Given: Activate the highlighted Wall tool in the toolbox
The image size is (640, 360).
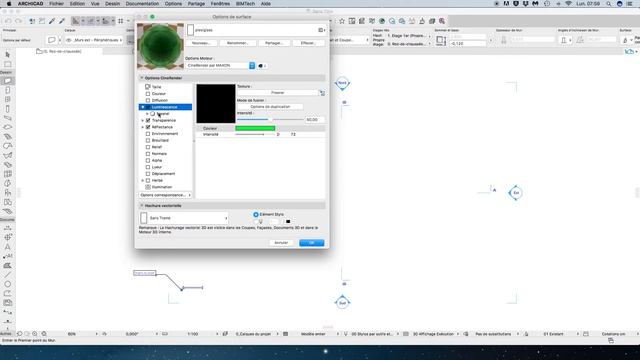Looking at the screenshot, I should (7, 81).
